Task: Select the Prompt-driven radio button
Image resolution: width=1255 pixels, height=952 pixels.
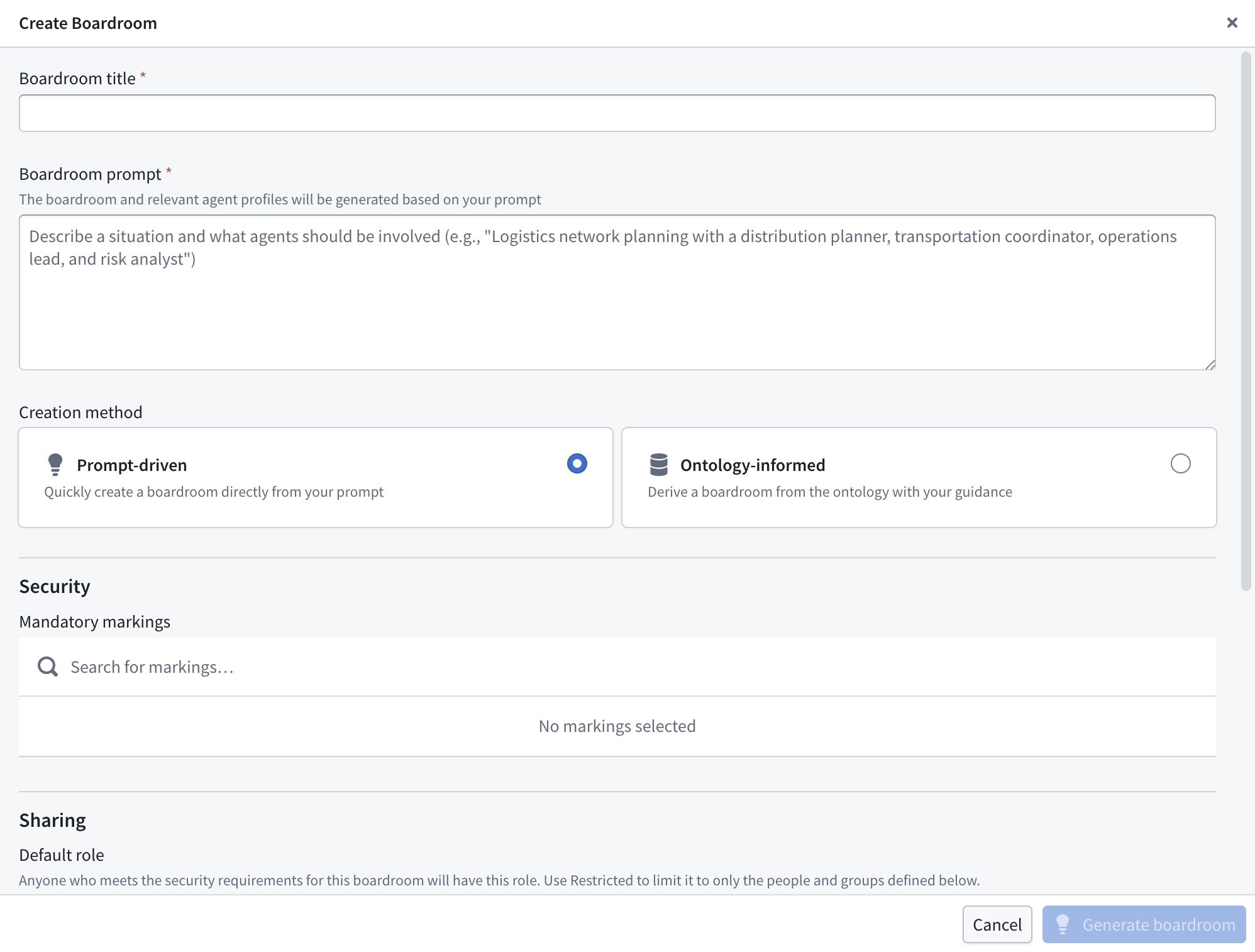Action: [x=577, y=463]
